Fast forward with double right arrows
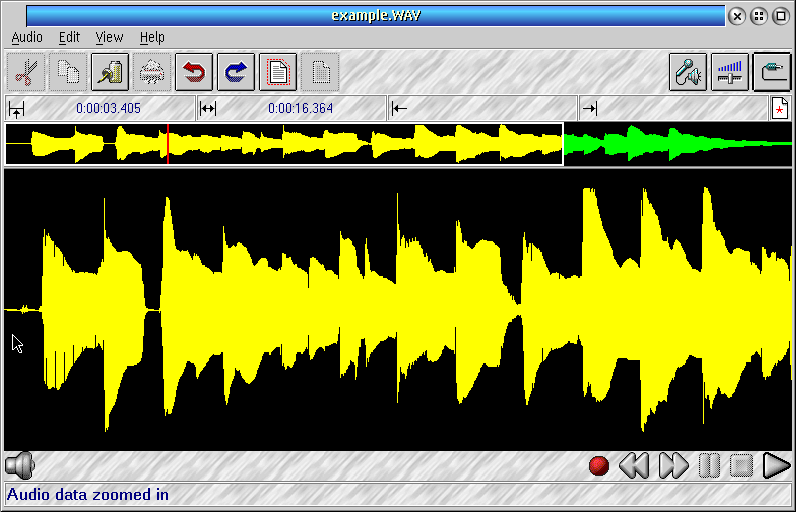796x512 pixels. click(x=674, y=465)
